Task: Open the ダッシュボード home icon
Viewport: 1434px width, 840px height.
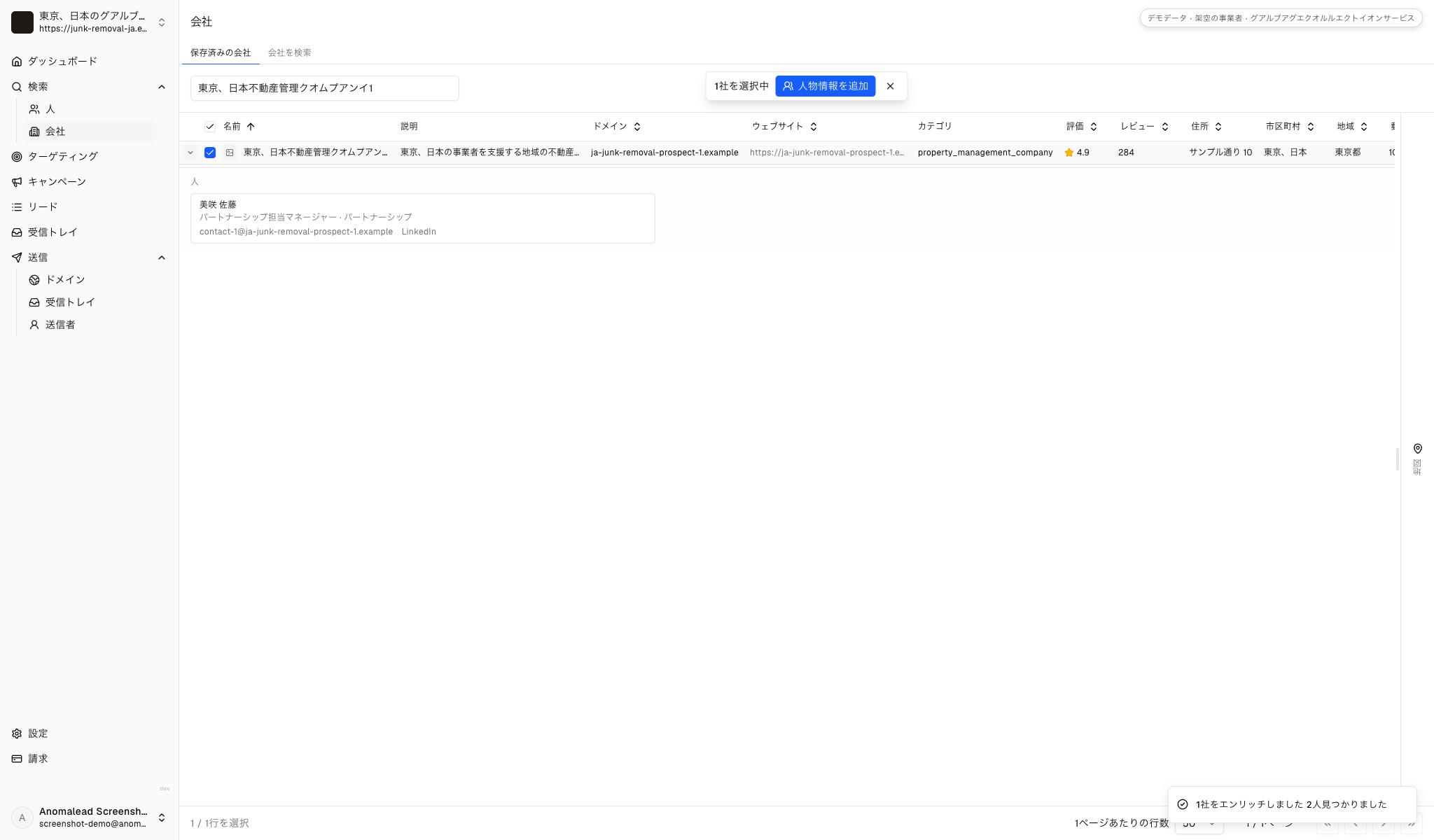Action: click(x=17, y=62)
